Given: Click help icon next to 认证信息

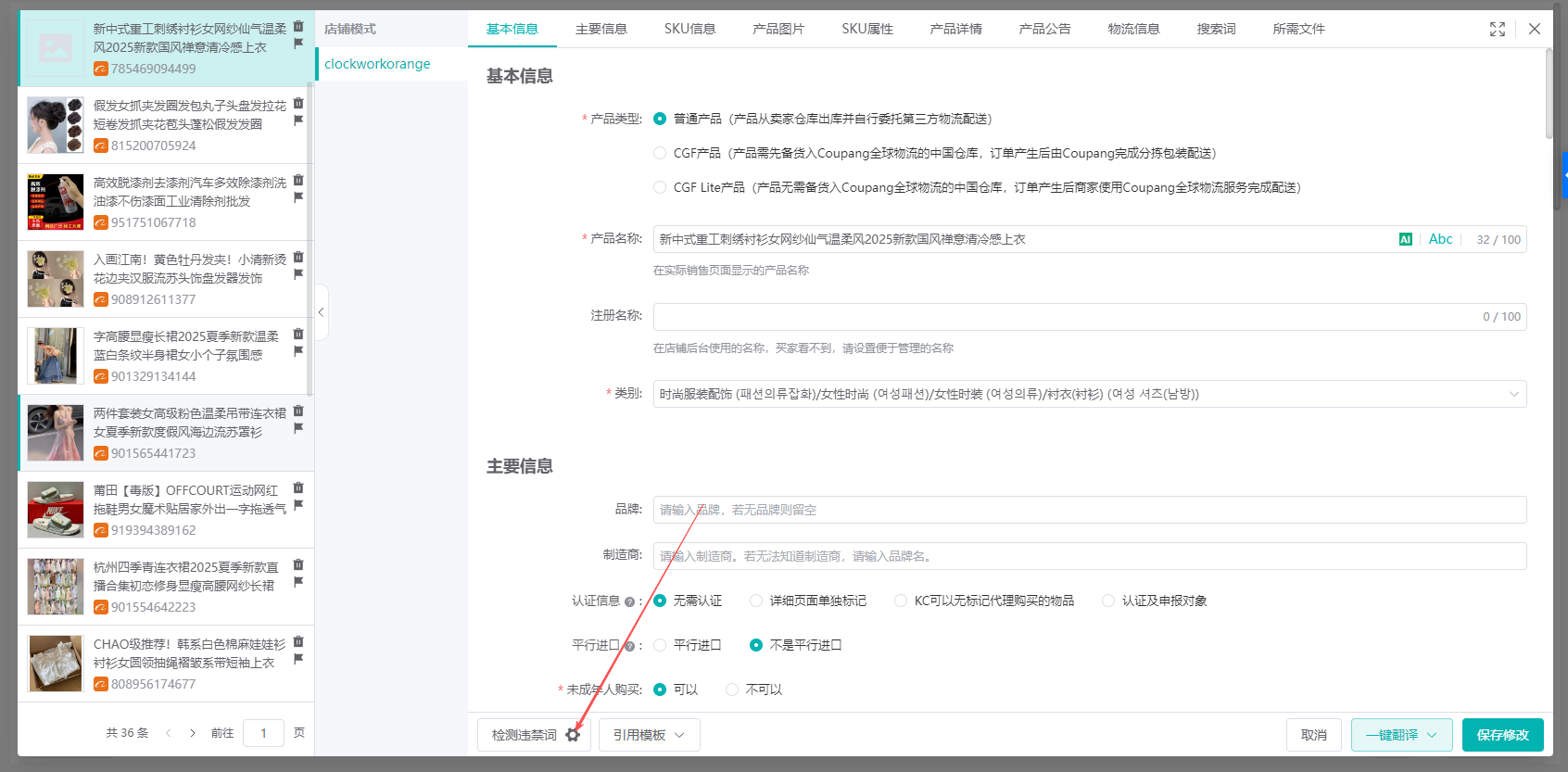Looking at the screenshot, I should (x=629, y=601).
